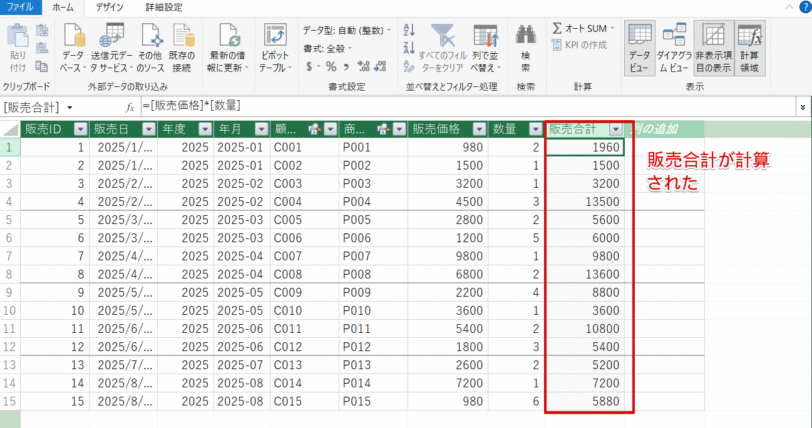Select 販売合計 cell 1960

[585, 147]
